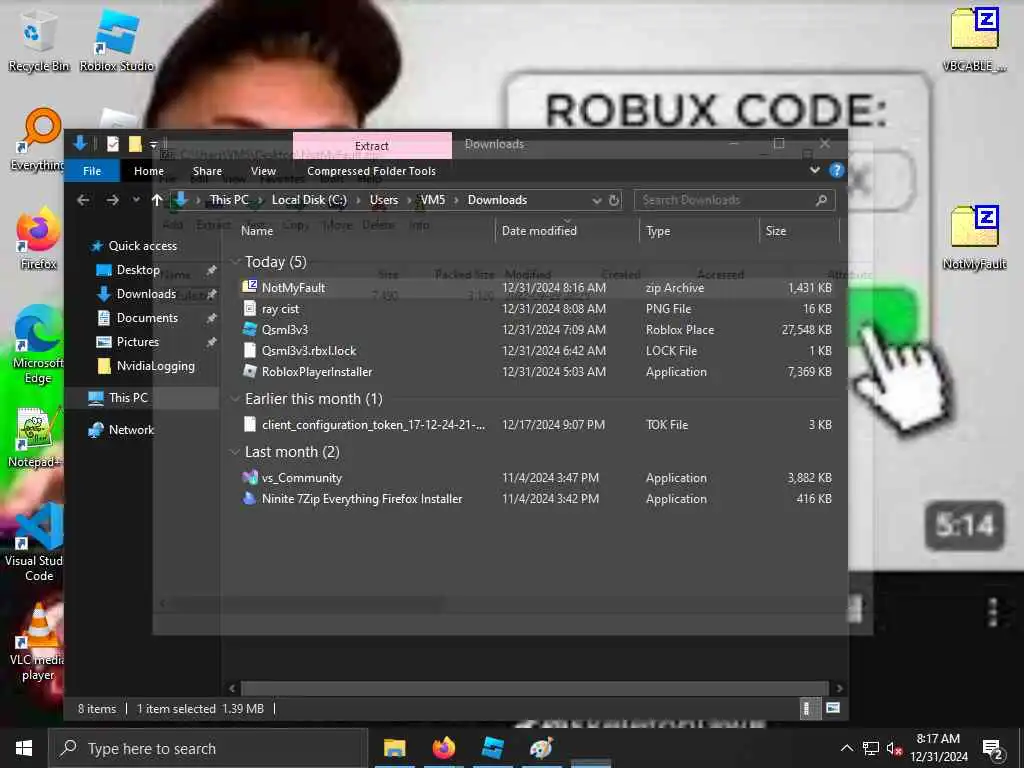Open the Visual Studio Code desktop shortcut
The width and height of the screenshot is (1024, 768).
click(34, 542)
